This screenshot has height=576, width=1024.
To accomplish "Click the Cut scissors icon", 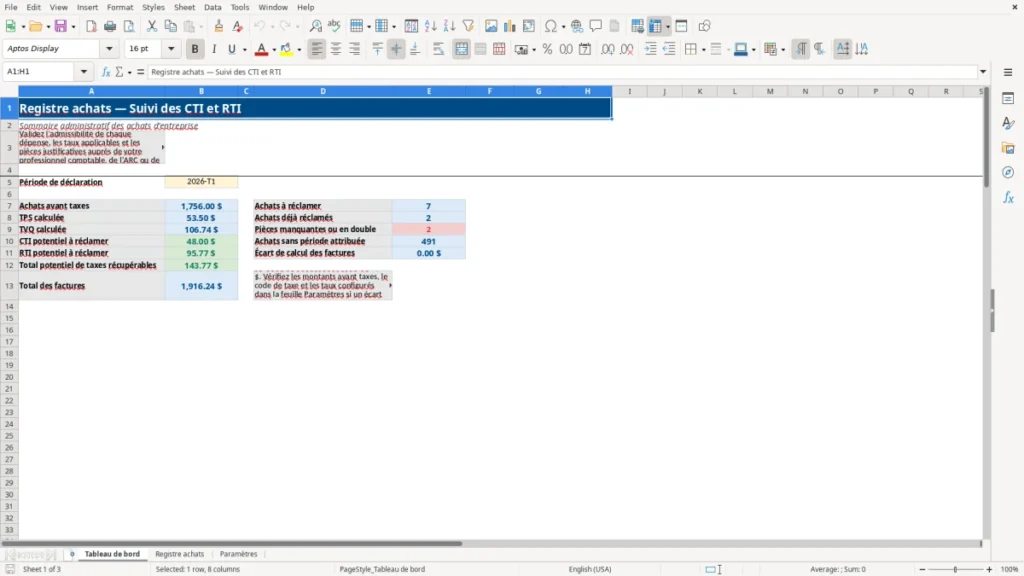I will pos(152,26).
